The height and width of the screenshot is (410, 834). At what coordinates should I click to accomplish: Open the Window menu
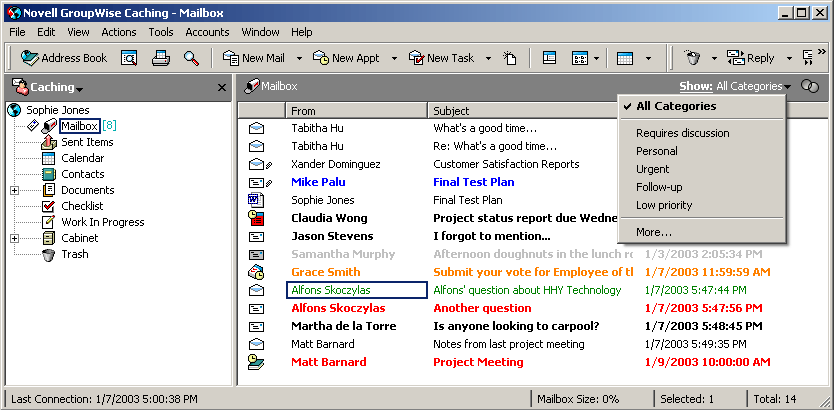tap(260, 32)
